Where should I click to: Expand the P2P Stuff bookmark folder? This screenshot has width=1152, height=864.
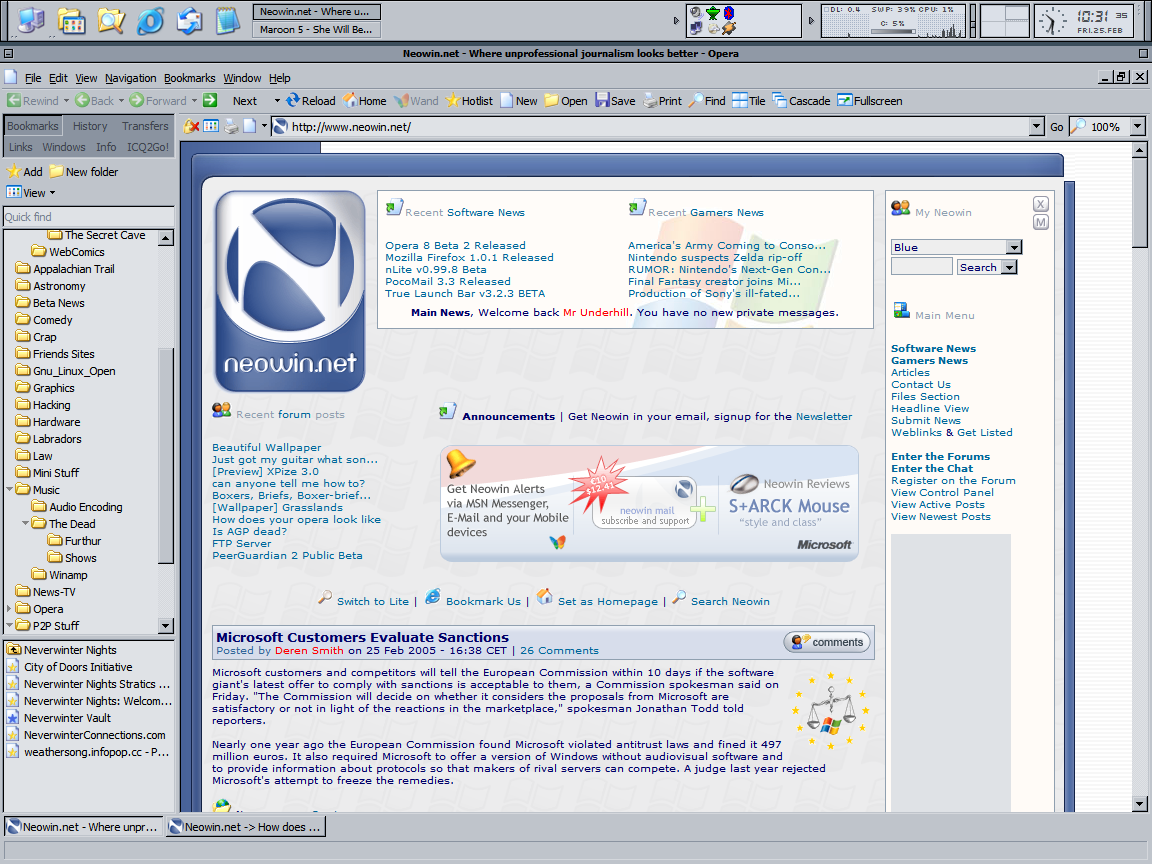[10, 626]
